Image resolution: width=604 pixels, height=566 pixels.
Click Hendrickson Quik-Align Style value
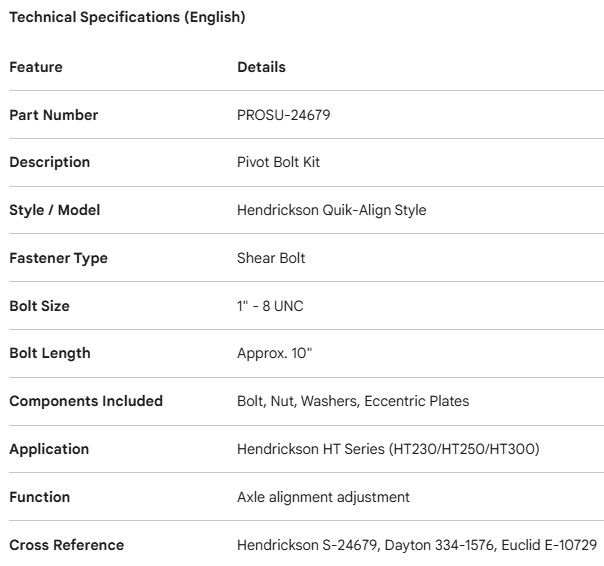(x=332, y=210)
